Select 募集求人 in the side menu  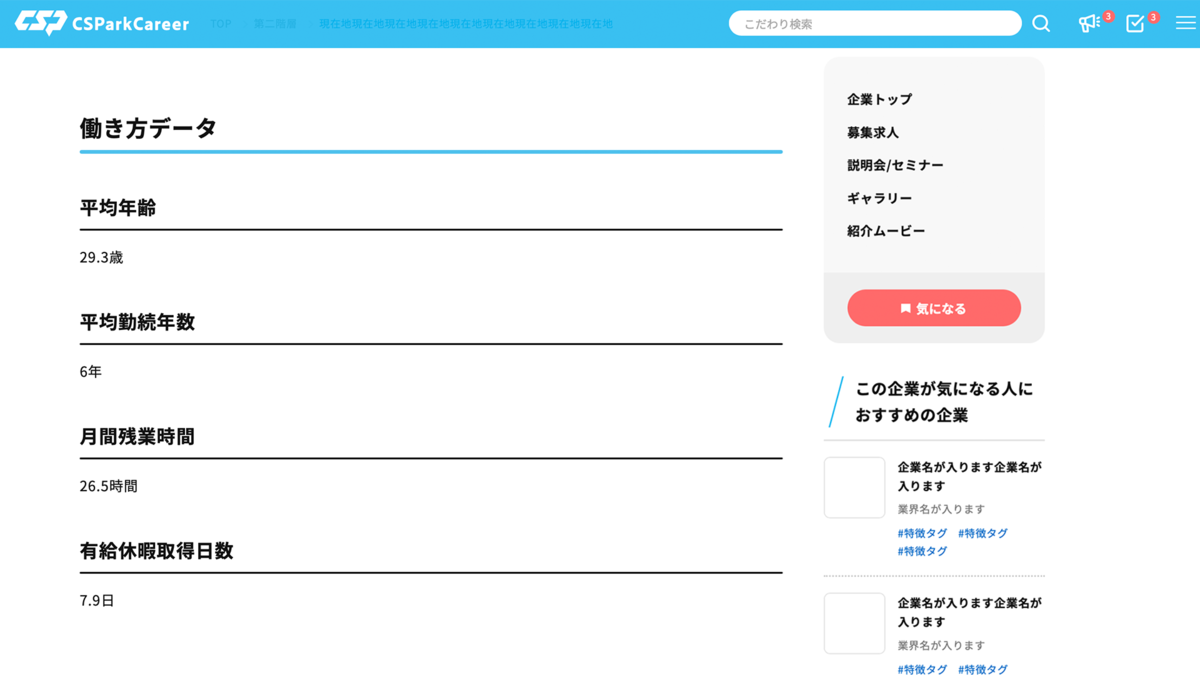point(872,132)
